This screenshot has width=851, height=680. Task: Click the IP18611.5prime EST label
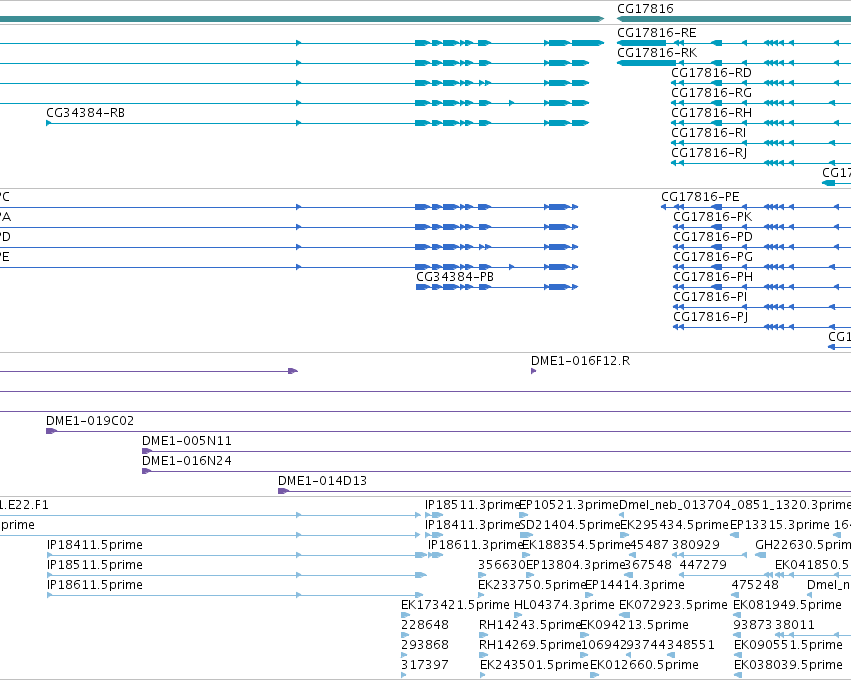coord(94,585)
